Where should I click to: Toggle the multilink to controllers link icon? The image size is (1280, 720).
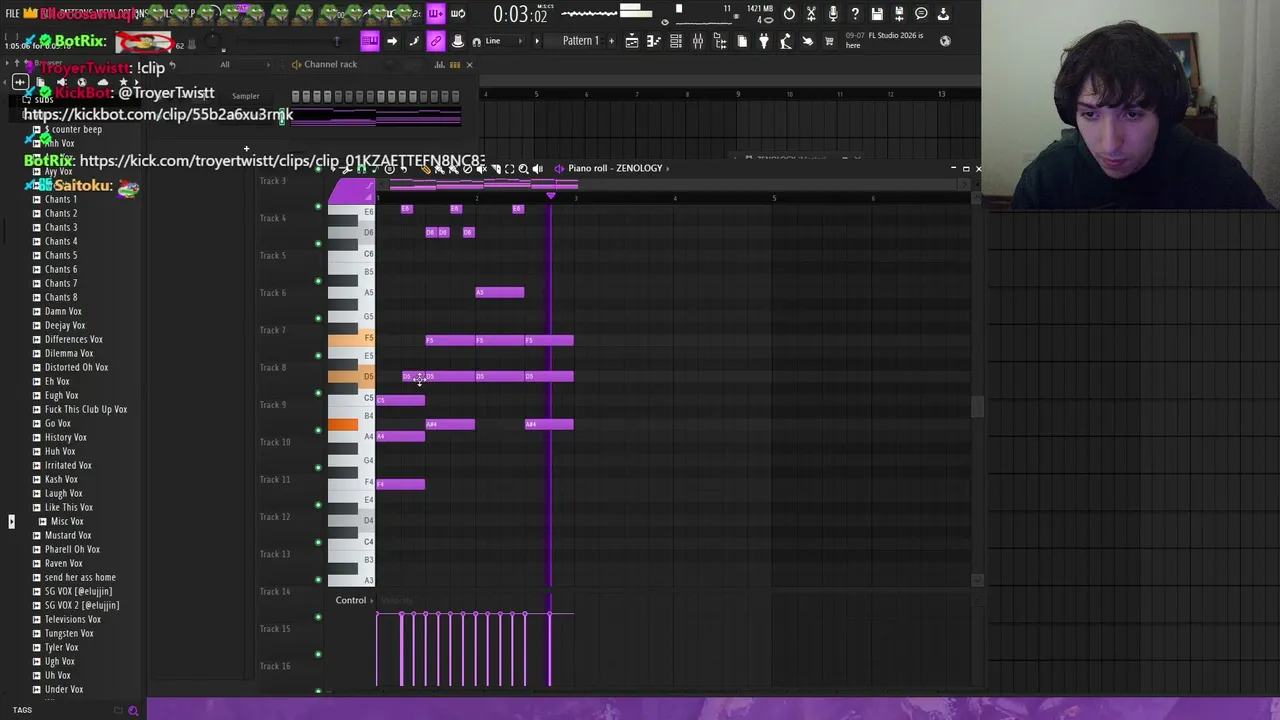(435, 41)
